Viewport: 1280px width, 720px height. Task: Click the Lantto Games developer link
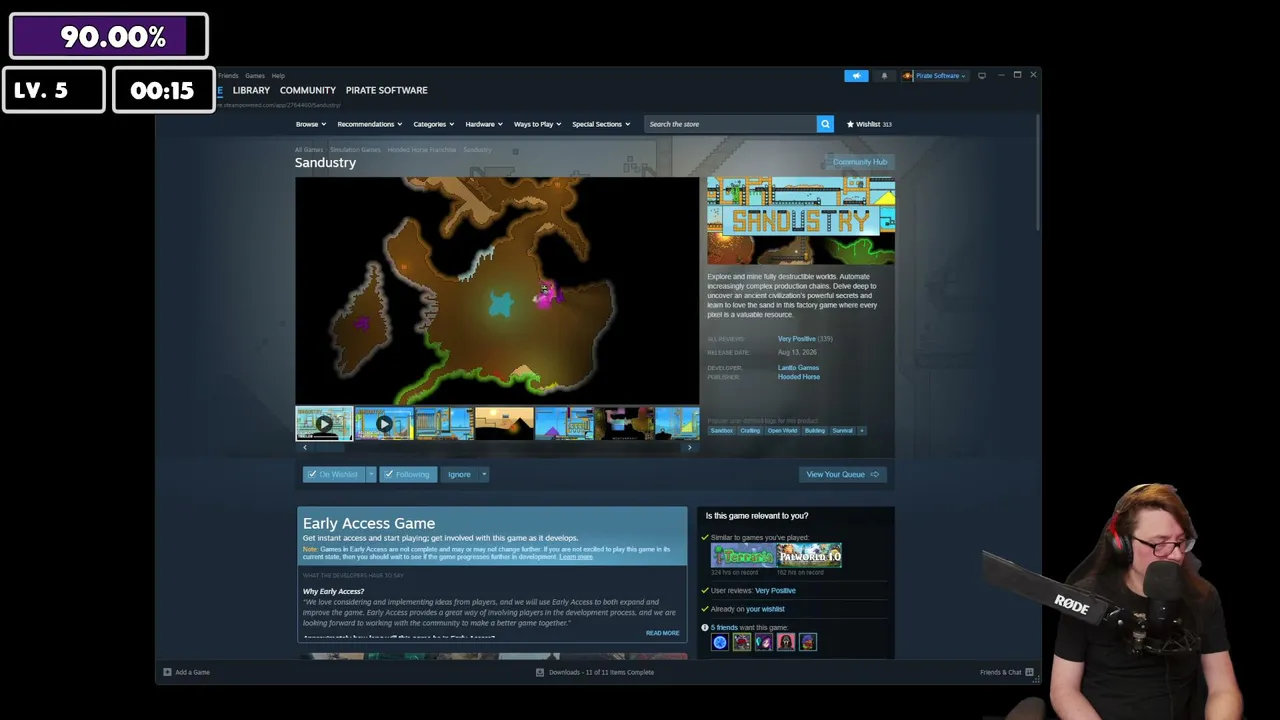pyautogui.click(x=798, y=368)
